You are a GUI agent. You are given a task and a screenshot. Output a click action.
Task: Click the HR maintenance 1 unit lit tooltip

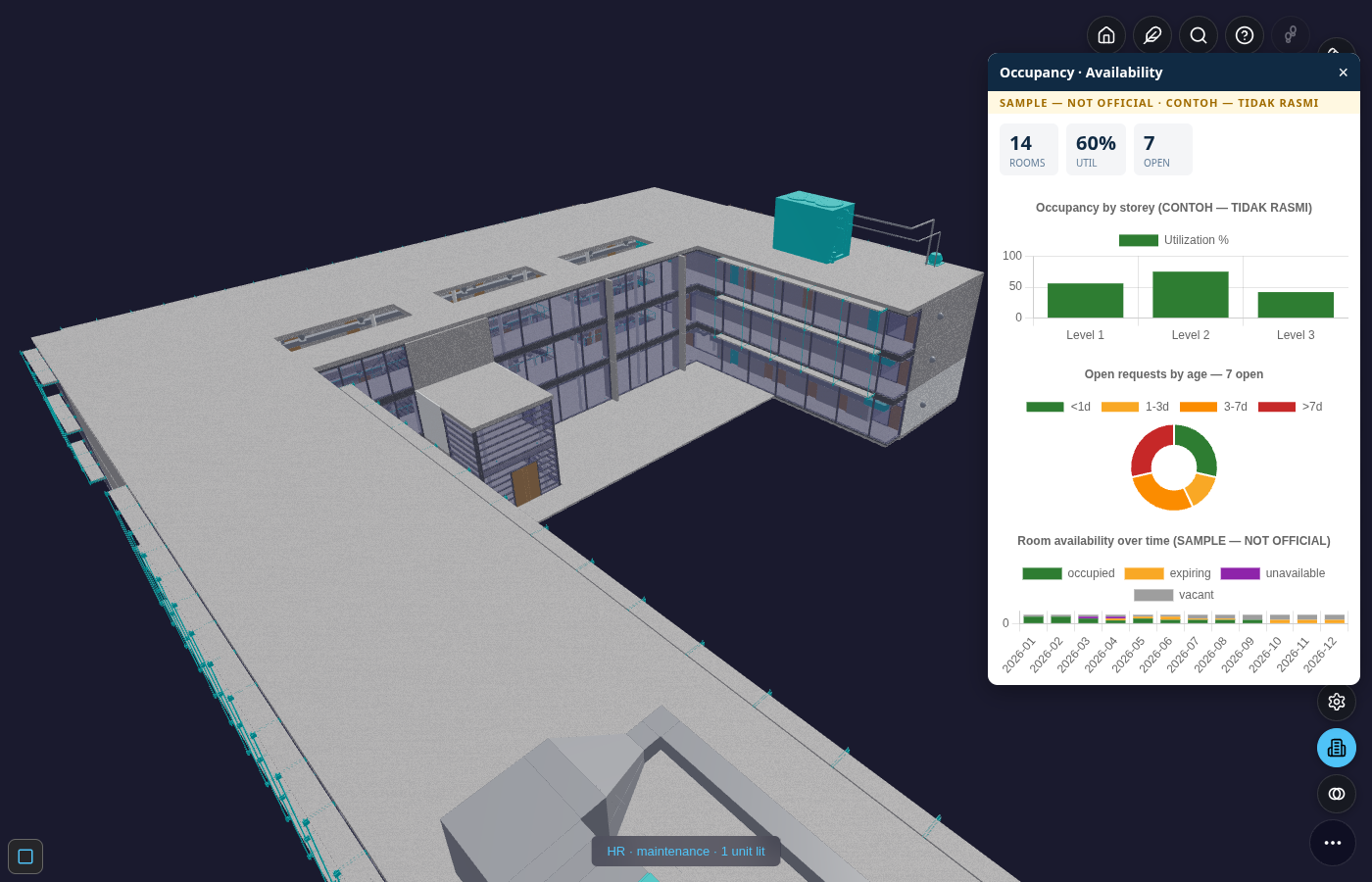click(x=686, y=852)
